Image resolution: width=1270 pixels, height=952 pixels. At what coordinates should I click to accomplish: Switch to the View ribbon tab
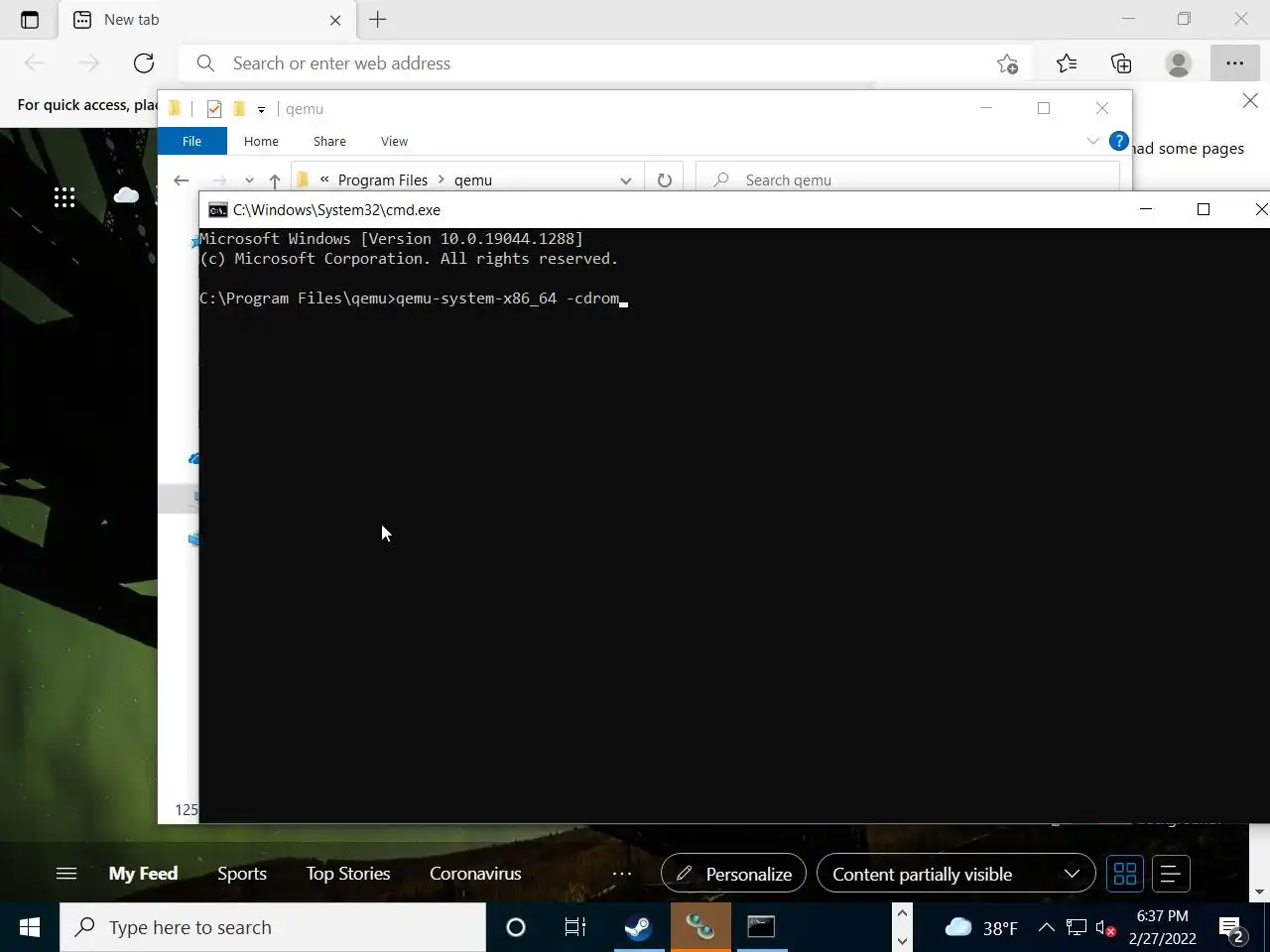[x=394, y=141]
